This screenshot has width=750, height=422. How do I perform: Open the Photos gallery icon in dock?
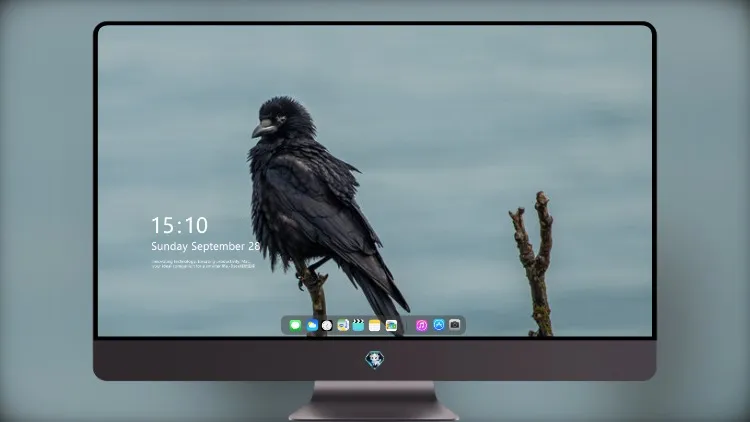coord(391,325)
